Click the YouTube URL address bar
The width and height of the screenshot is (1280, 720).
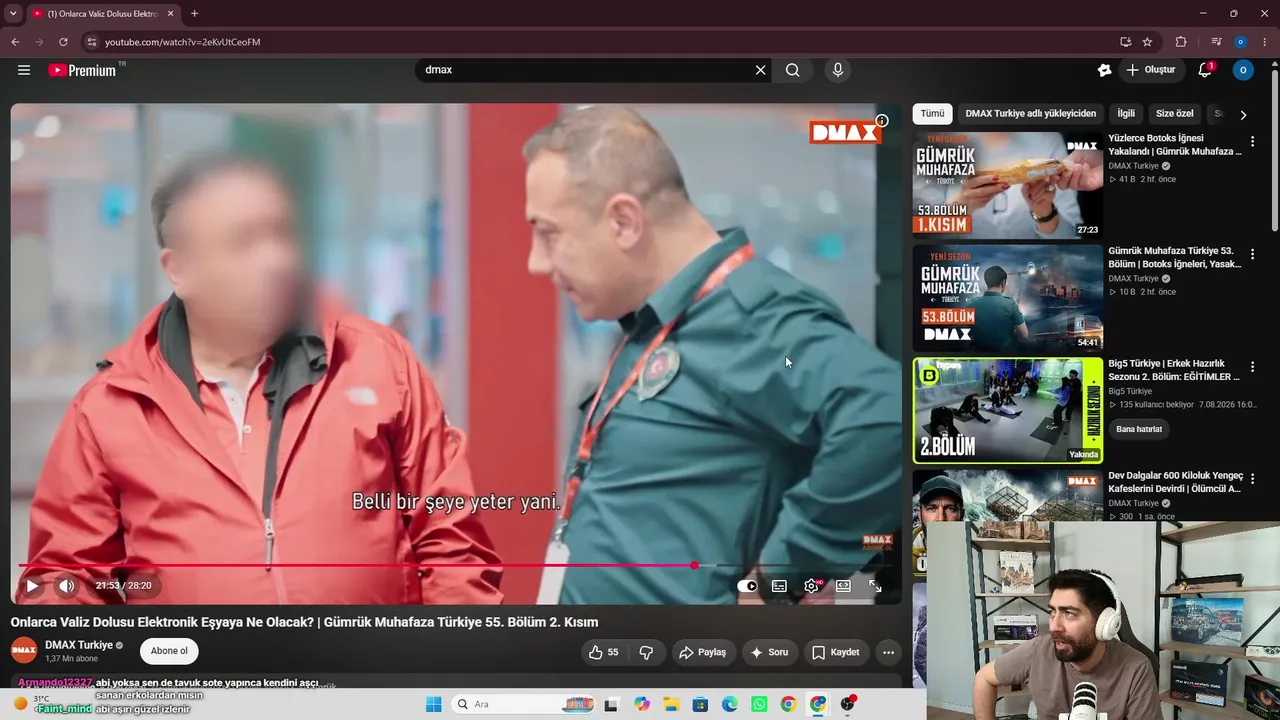pos(600,42)
